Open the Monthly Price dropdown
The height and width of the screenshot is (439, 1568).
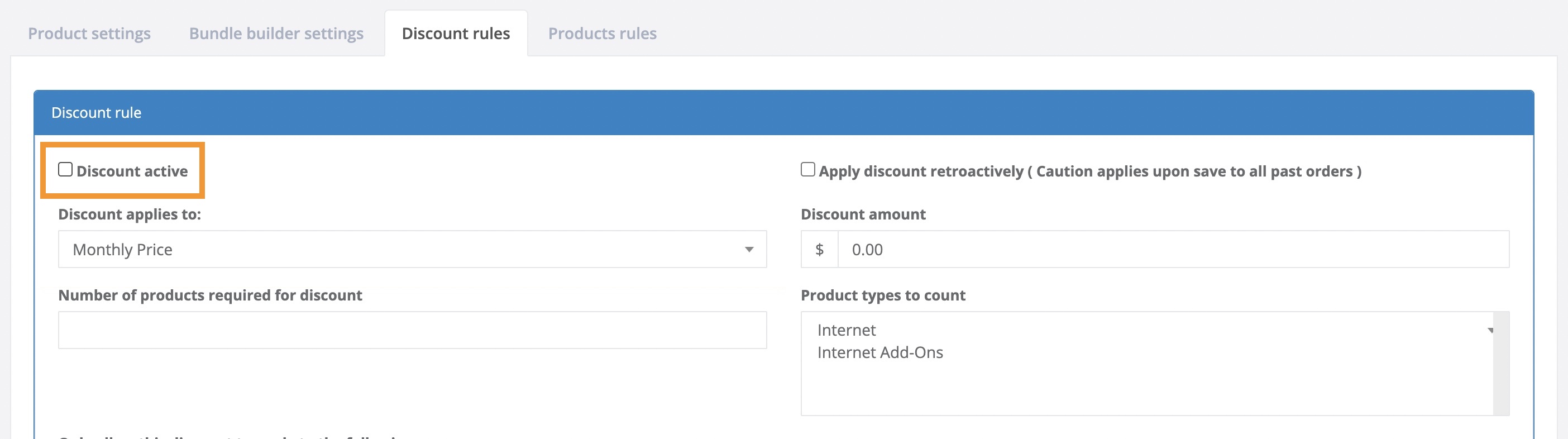pyautogui.click(x=412, y=250)
